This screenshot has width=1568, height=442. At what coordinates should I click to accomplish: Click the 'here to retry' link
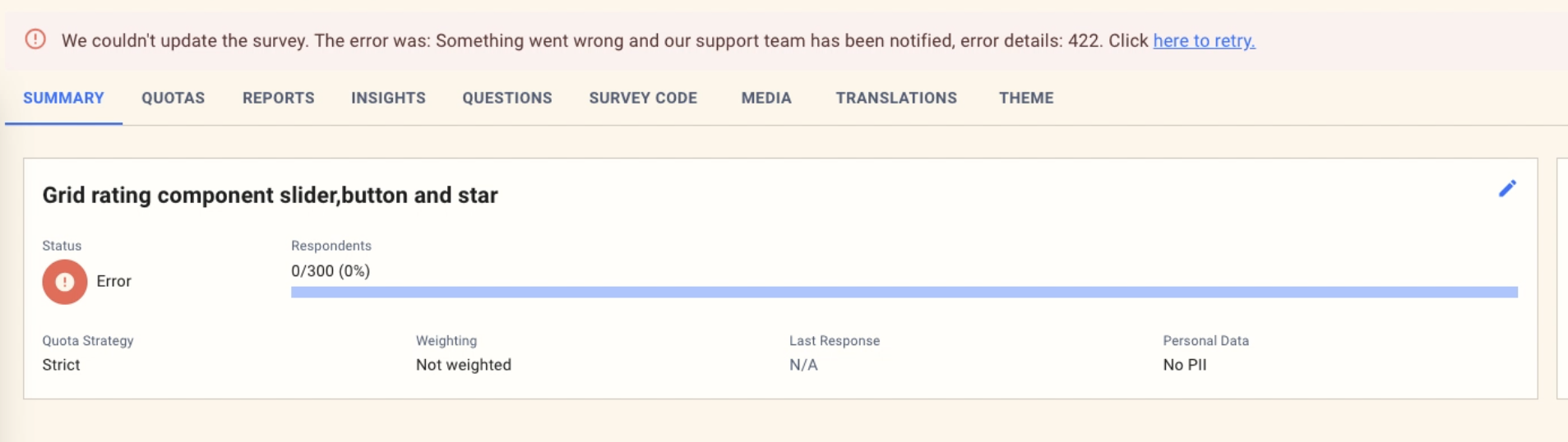coord(1203,41)
